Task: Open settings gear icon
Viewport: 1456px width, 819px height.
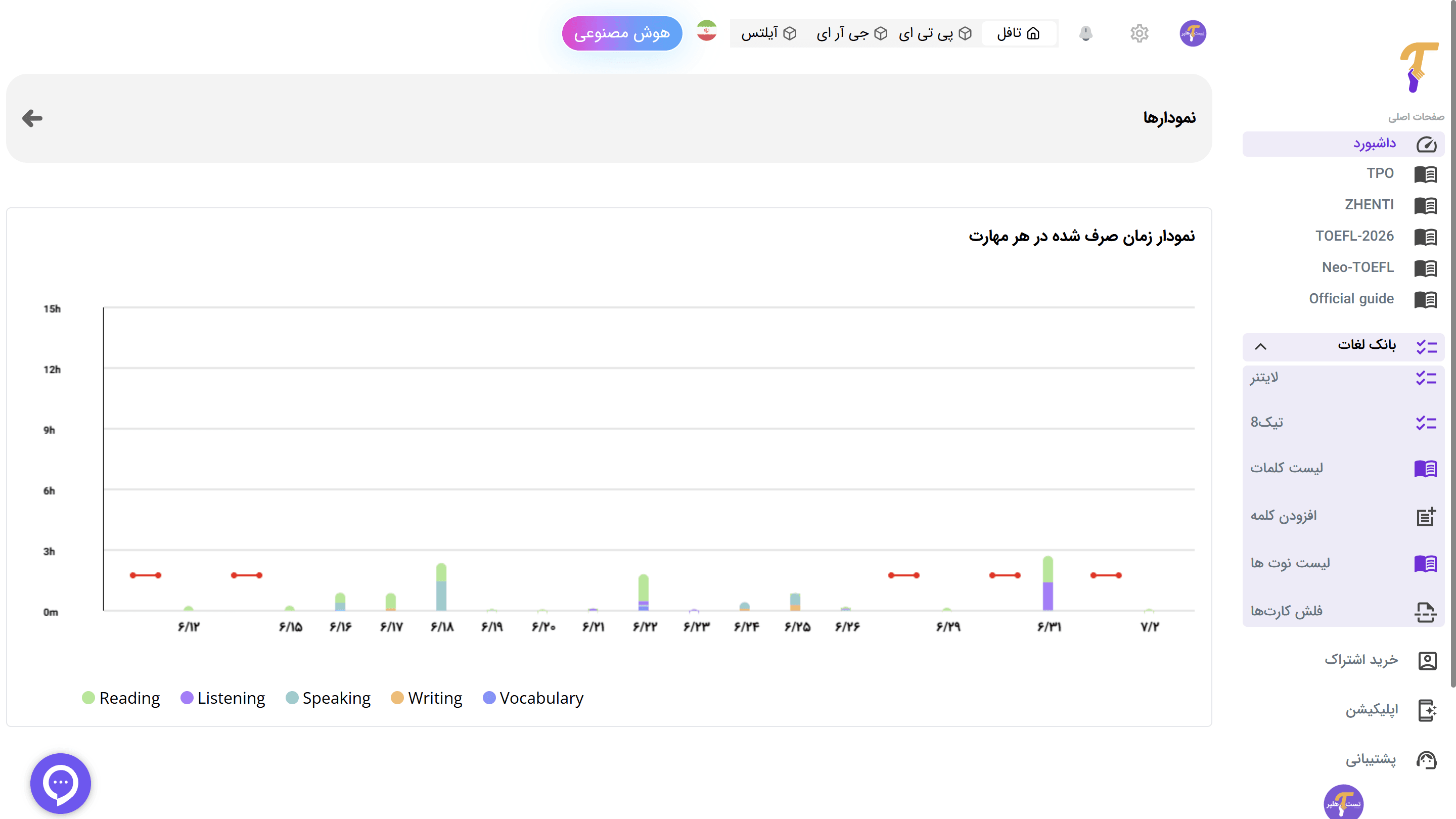Action: 1139,33
